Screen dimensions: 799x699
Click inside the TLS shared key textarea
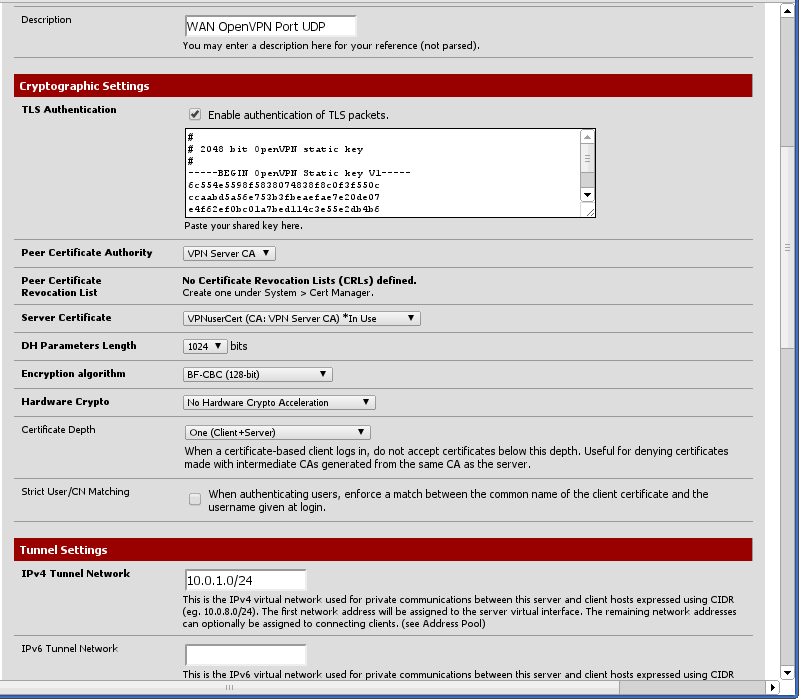click(382, 173)
